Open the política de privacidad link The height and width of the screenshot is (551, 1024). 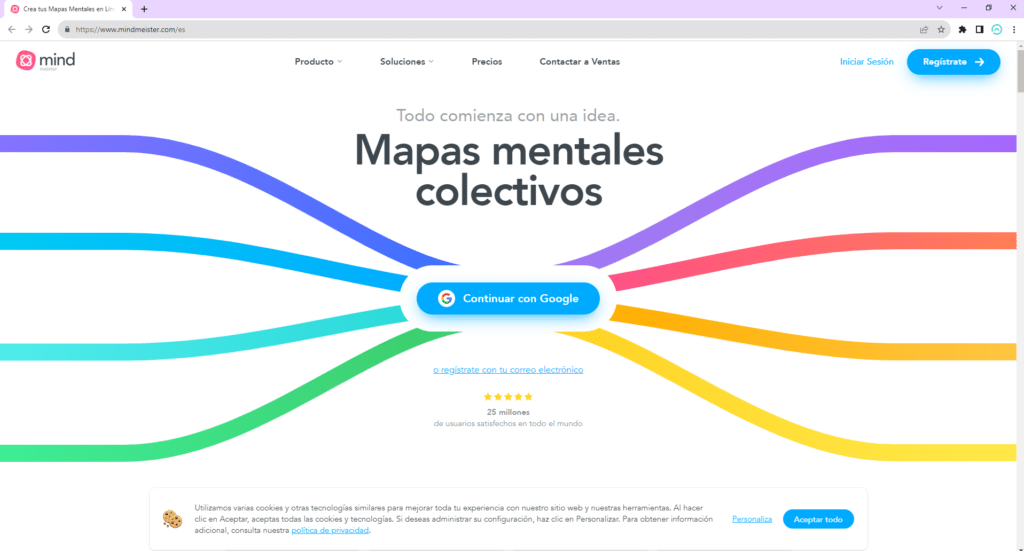[x=330, y=530]
